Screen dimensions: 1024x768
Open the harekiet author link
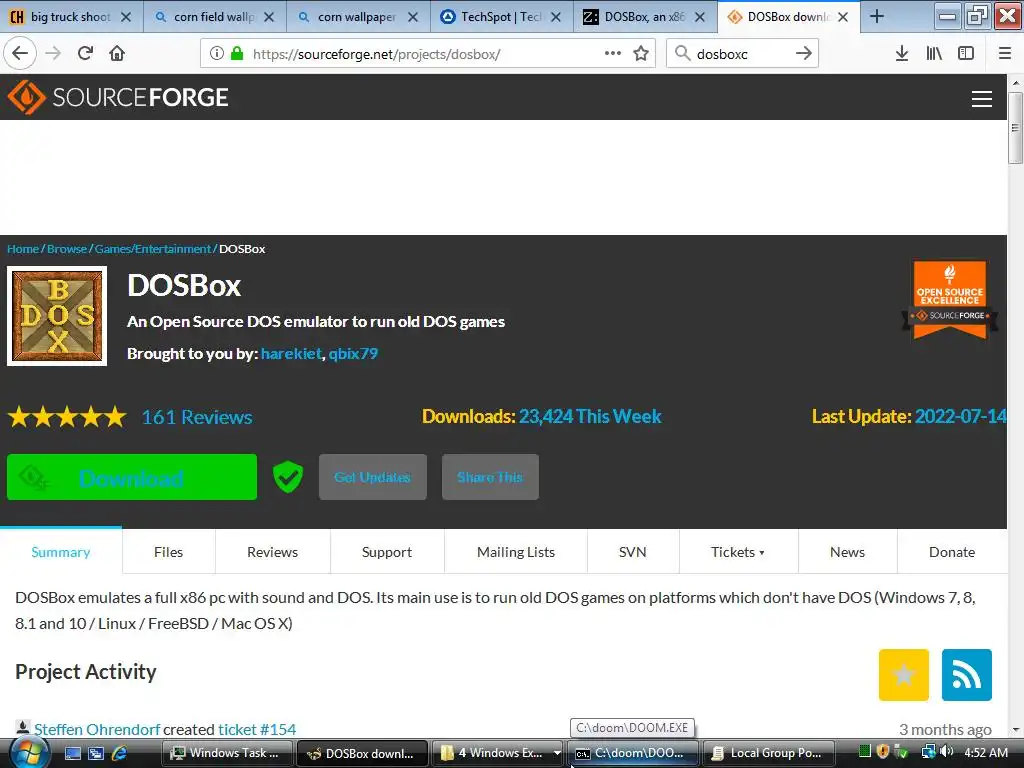291,353
